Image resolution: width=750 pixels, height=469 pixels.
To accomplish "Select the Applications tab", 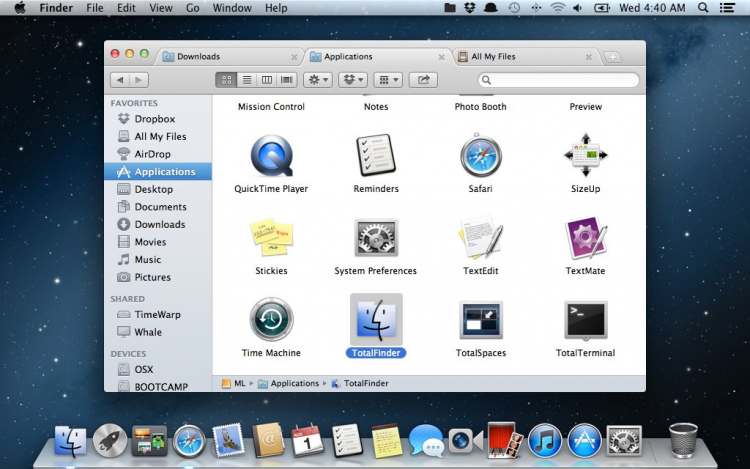I will [378, 56].
